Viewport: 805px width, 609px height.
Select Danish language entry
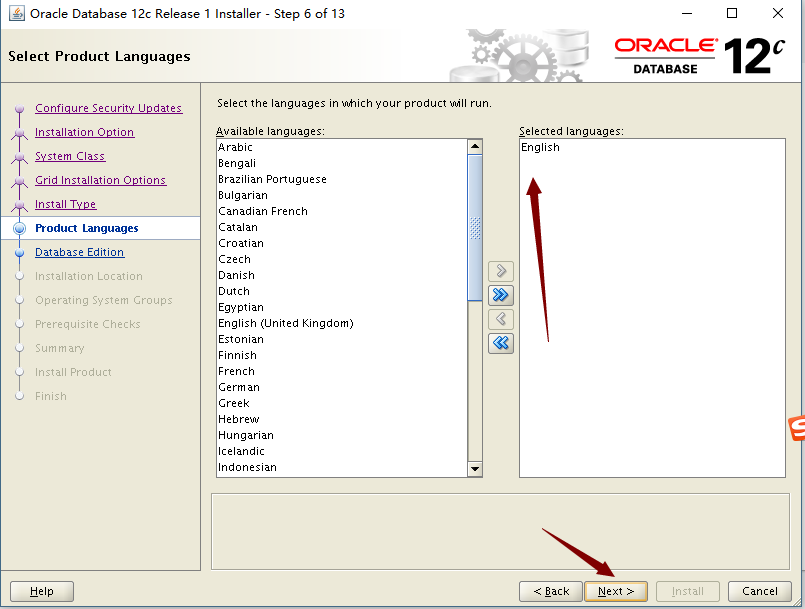point(342,275)
